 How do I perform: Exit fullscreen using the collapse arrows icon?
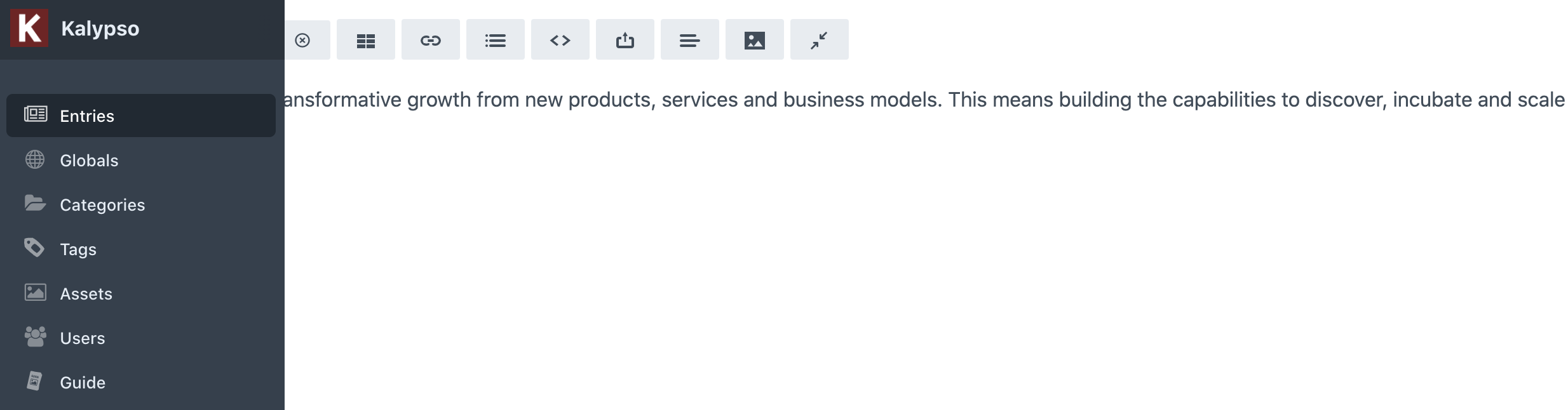(819, 39)
